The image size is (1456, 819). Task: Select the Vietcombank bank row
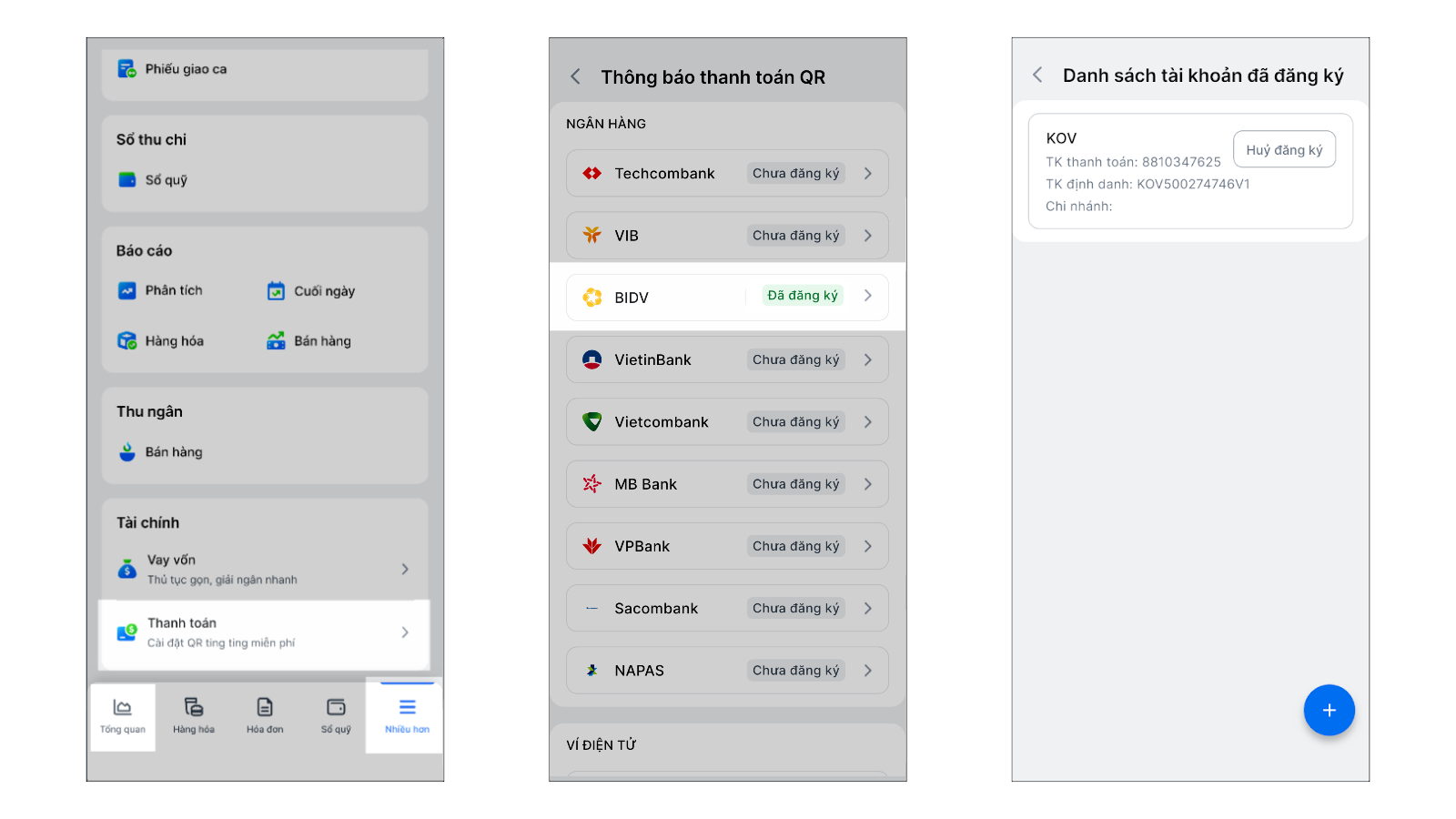tap(727, 421)
